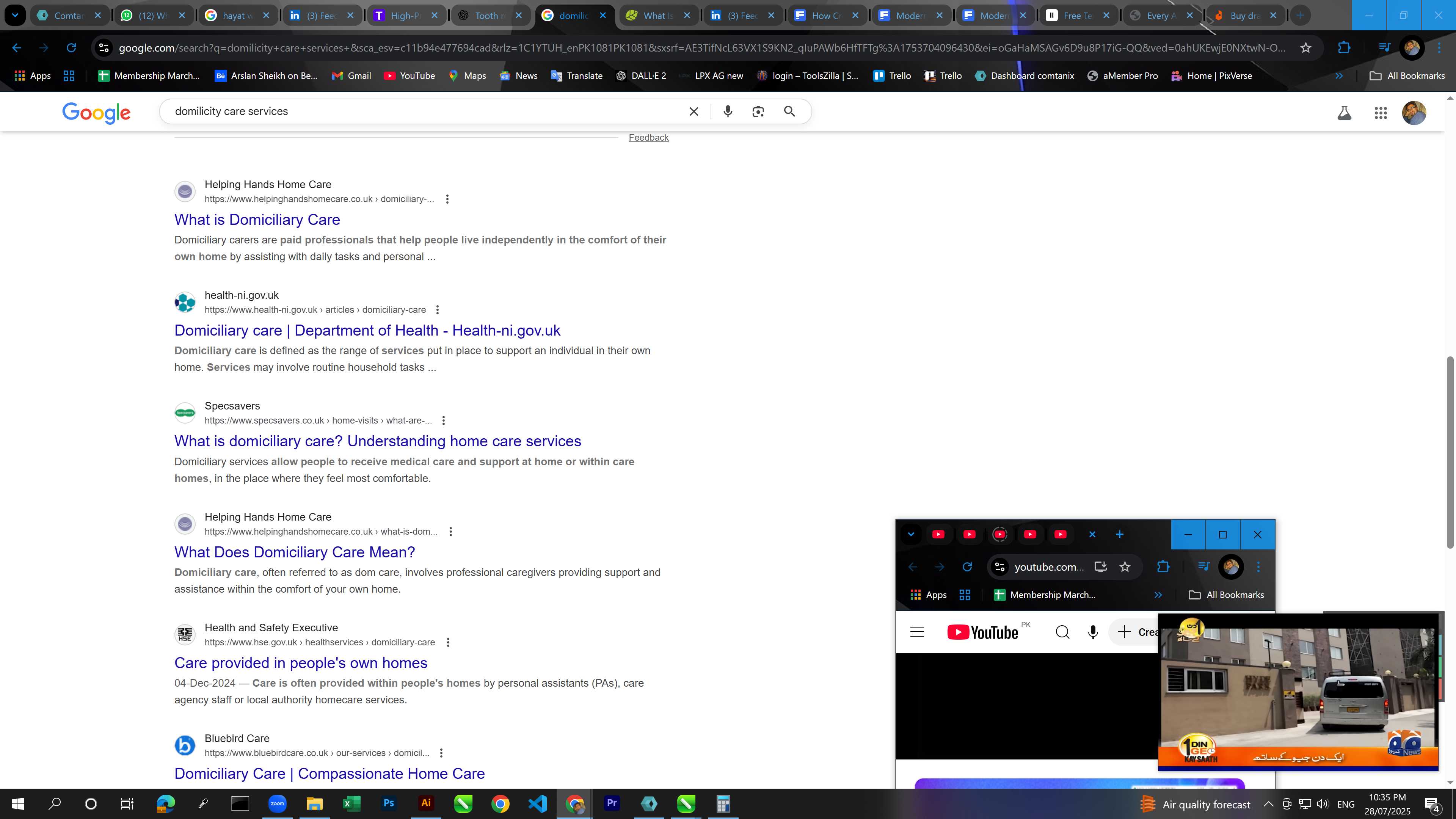The width and height of the screenshot is (1456, 819).
Task: Expand hidden bookmarks in YouTube window
Action: coord(1158,595)
